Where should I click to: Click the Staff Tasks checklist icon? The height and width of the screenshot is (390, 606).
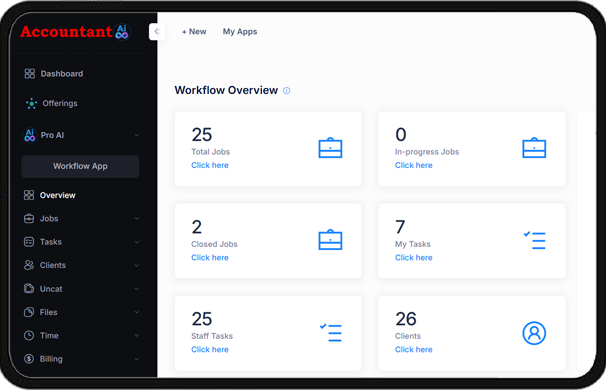coord(331,332)
